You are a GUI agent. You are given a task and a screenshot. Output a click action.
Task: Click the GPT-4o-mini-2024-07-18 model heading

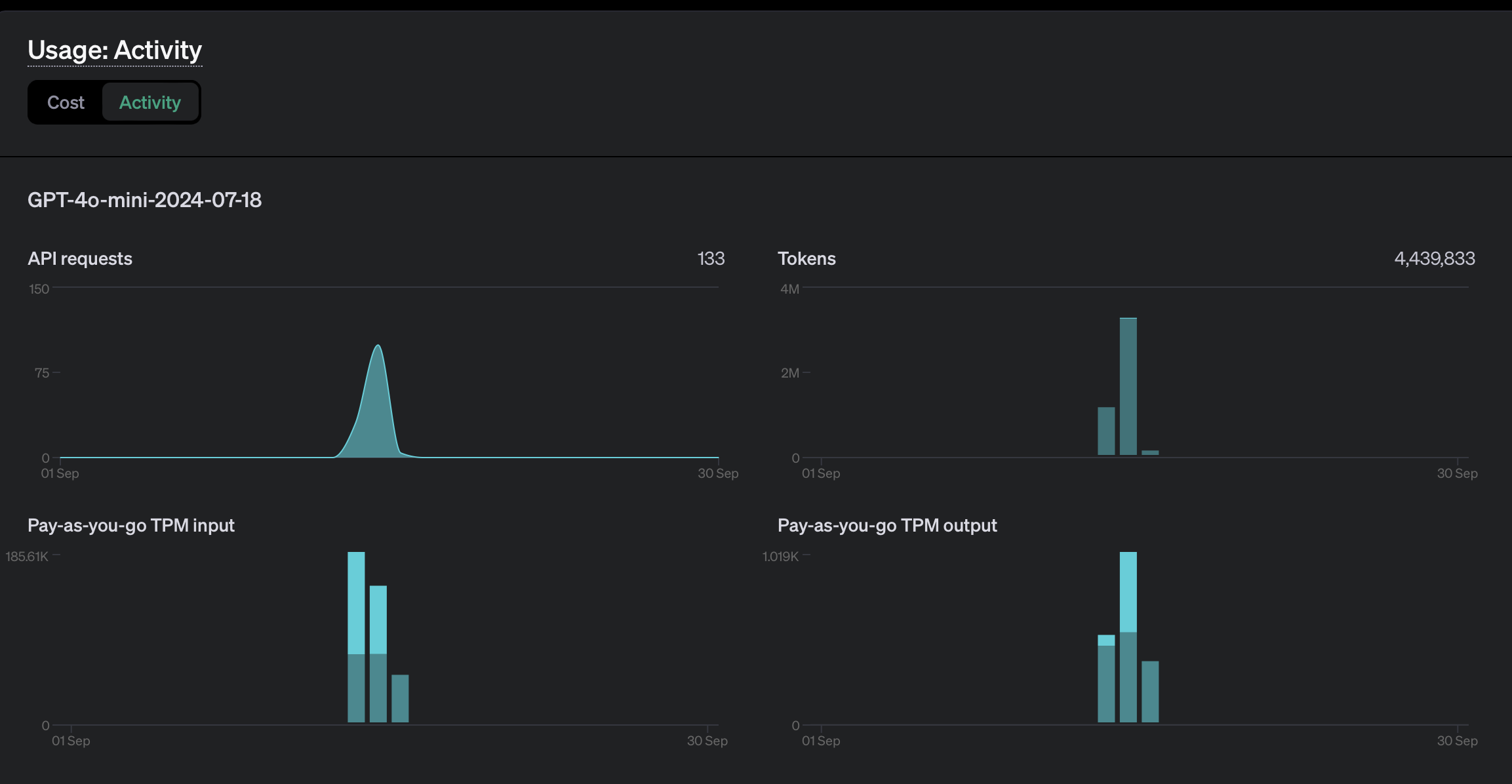(x=144, y=200)
